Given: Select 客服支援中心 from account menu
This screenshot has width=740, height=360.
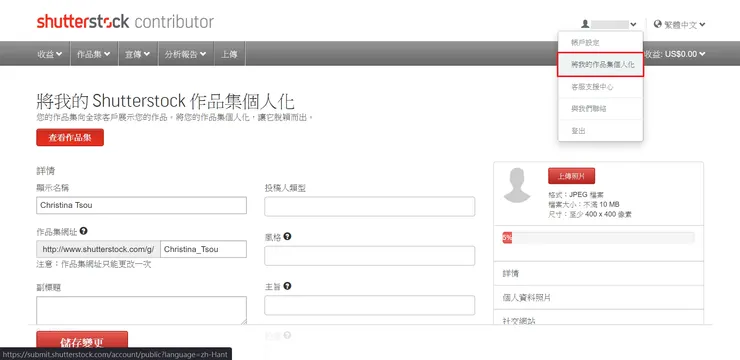Looking at the screenshot, I should (x=592, y=87).
